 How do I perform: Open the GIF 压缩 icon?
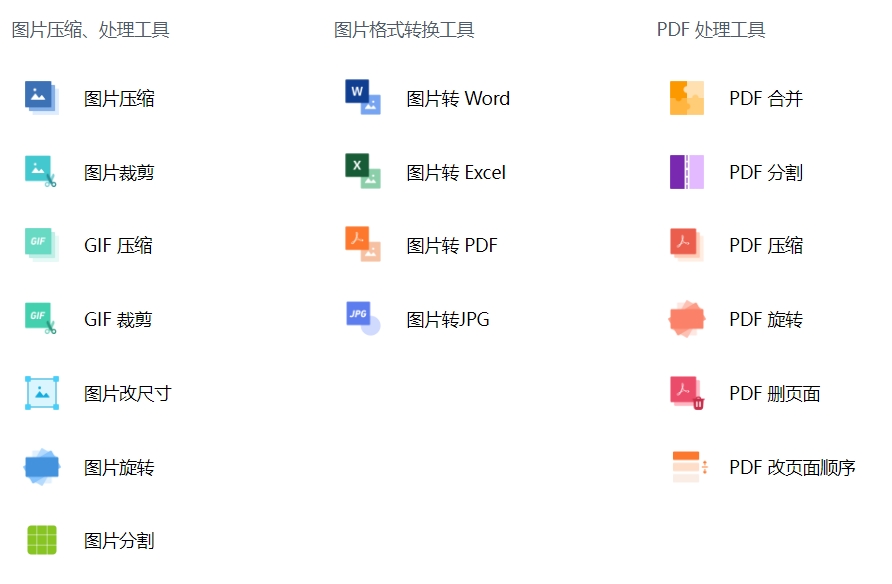pos(41,245)
